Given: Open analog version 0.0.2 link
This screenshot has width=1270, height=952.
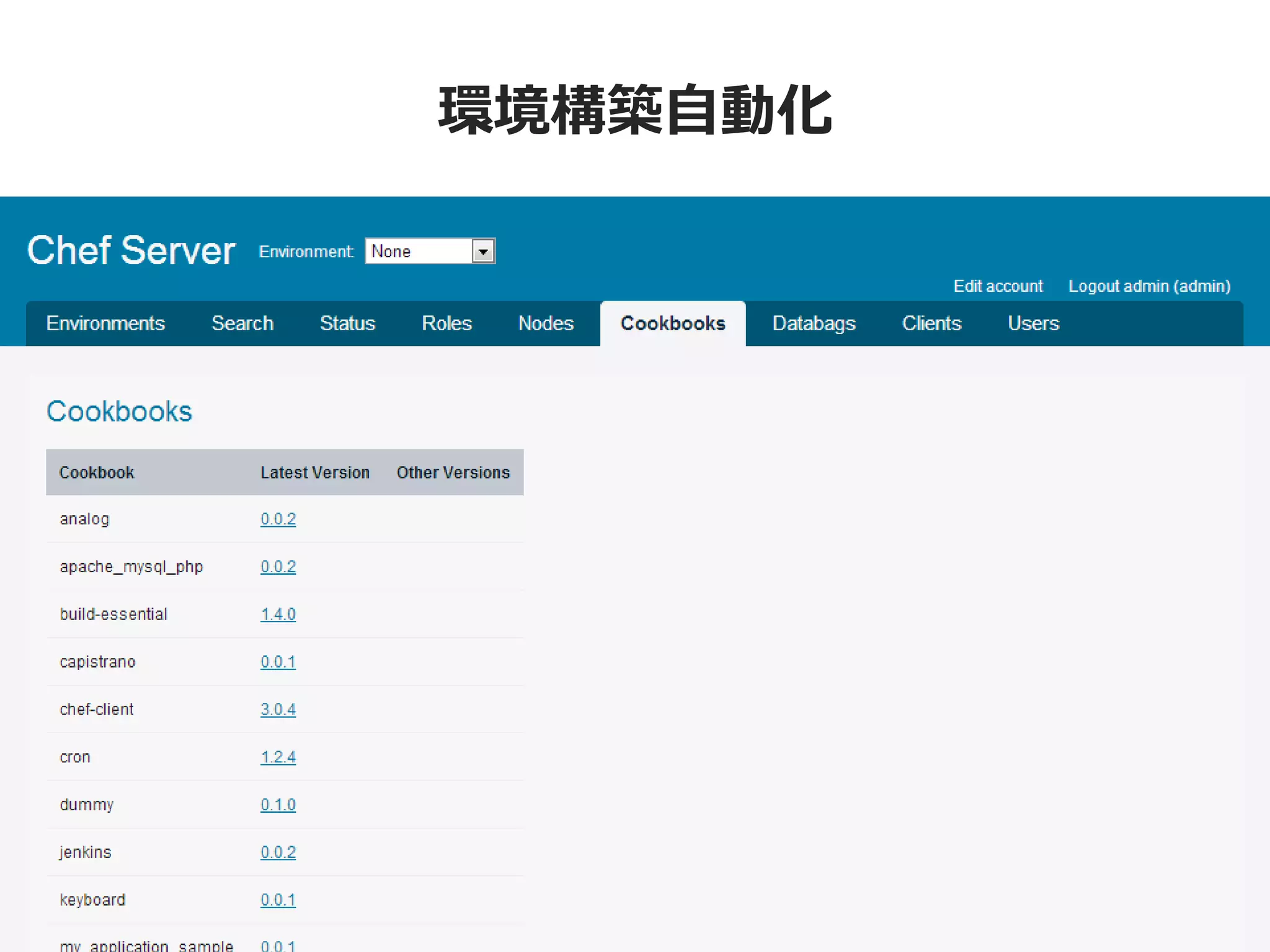Looking at the screenshot, I should [x=278, y=519].
